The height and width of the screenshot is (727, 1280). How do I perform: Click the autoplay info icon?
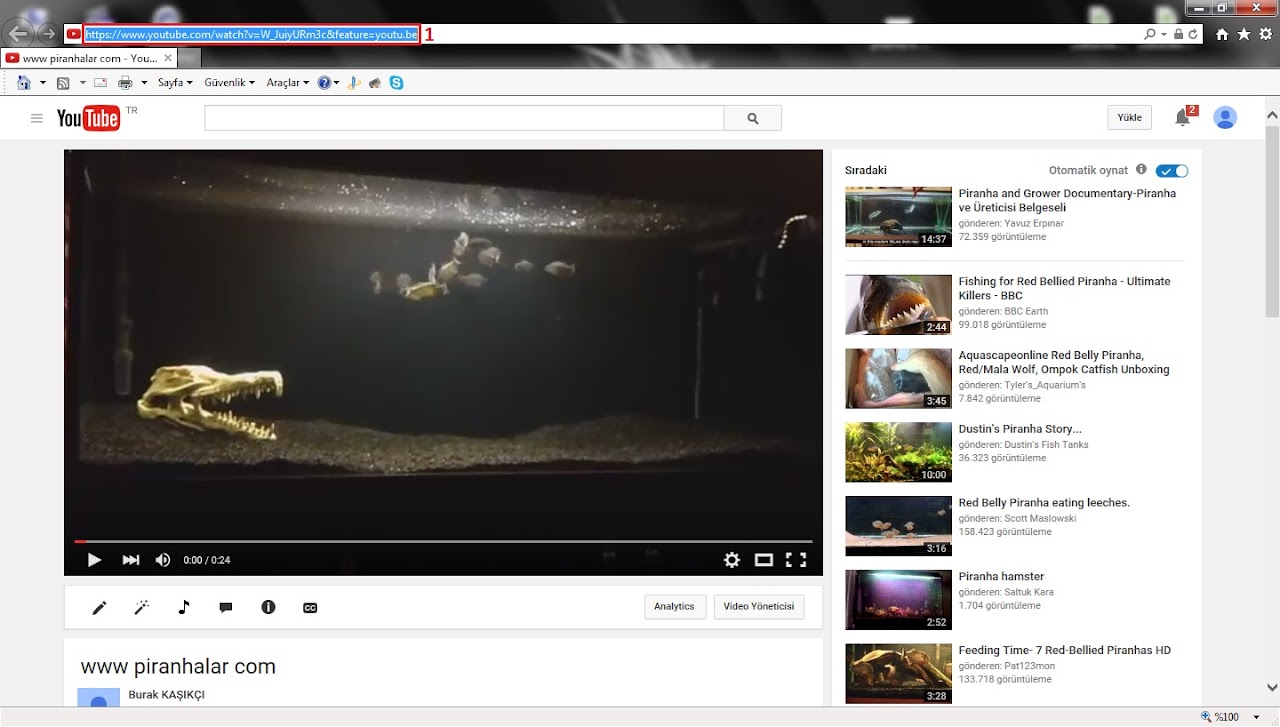tap(1142, 170)
